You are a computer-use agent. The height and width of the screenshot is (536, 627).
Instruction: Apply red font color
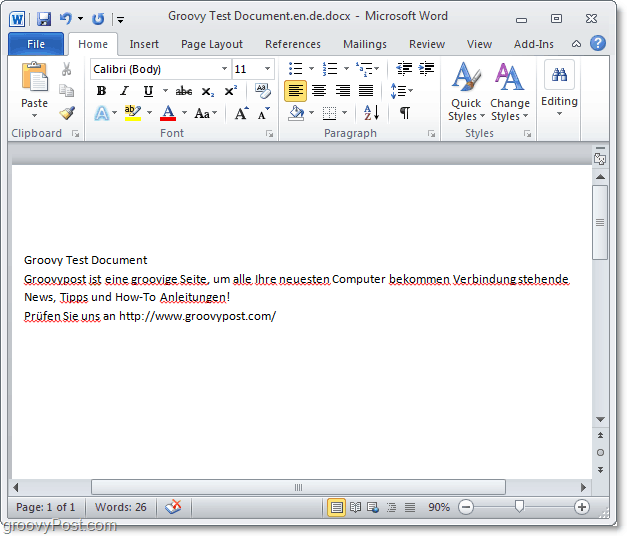[x=168, y=113]
